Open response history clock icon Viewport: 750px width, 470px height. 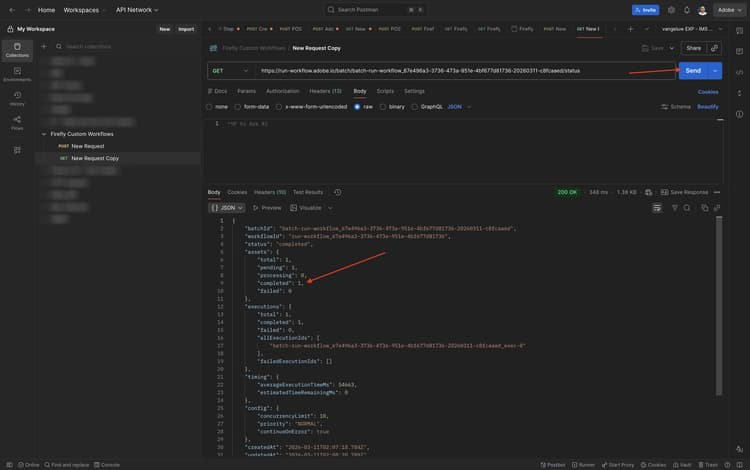pyautogui.click(x=338, y=192)
